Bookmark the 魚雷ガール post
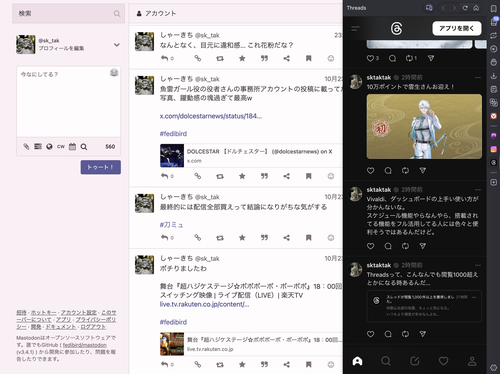Image resolution: width=500 pixels, height=374 pixels. click(309, 176)
